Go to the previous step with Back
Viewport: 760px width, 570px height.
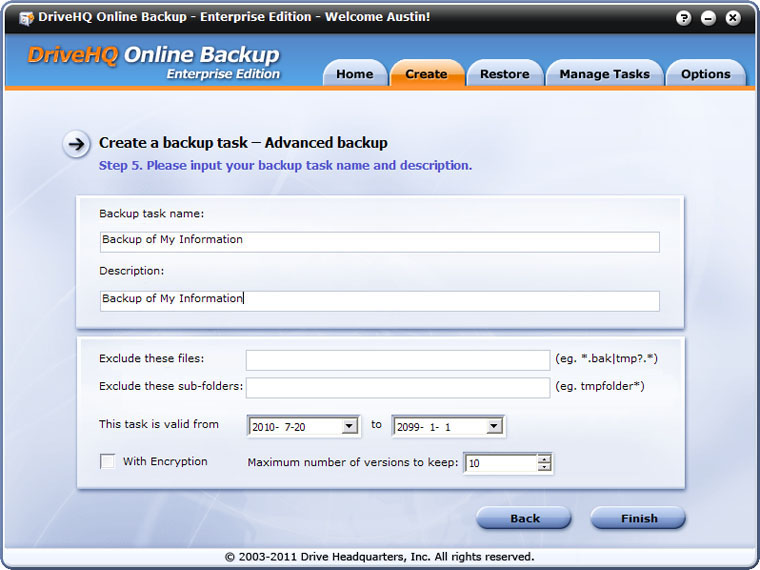(x=524, y=518)
